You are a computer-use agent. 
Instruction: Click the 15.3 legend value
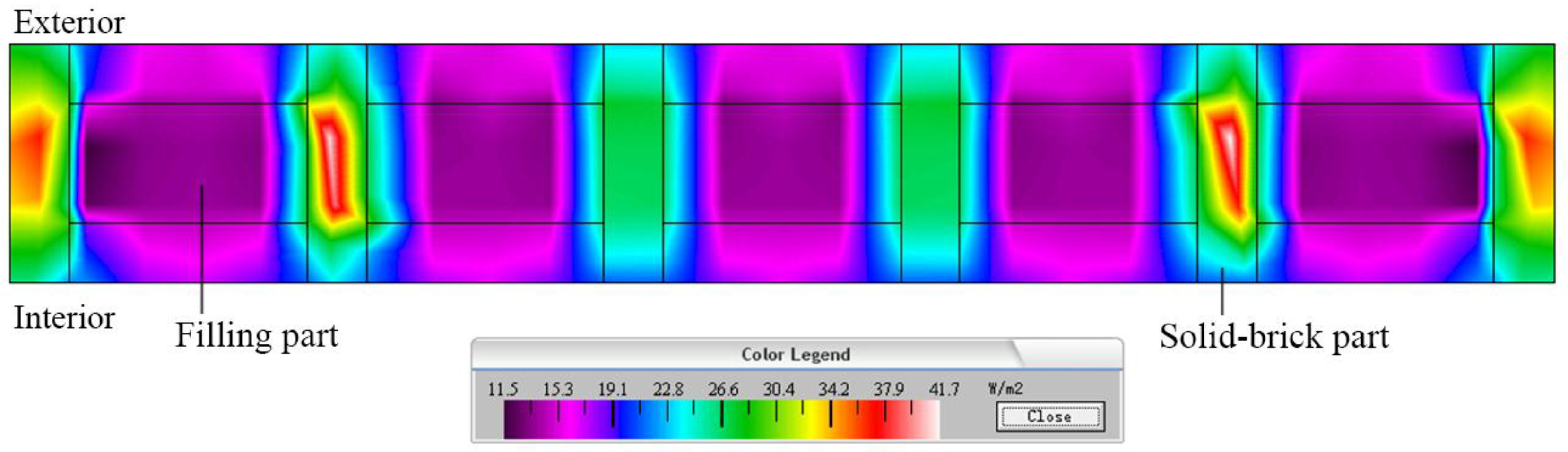pyautogui.click(x=557, y=389)
